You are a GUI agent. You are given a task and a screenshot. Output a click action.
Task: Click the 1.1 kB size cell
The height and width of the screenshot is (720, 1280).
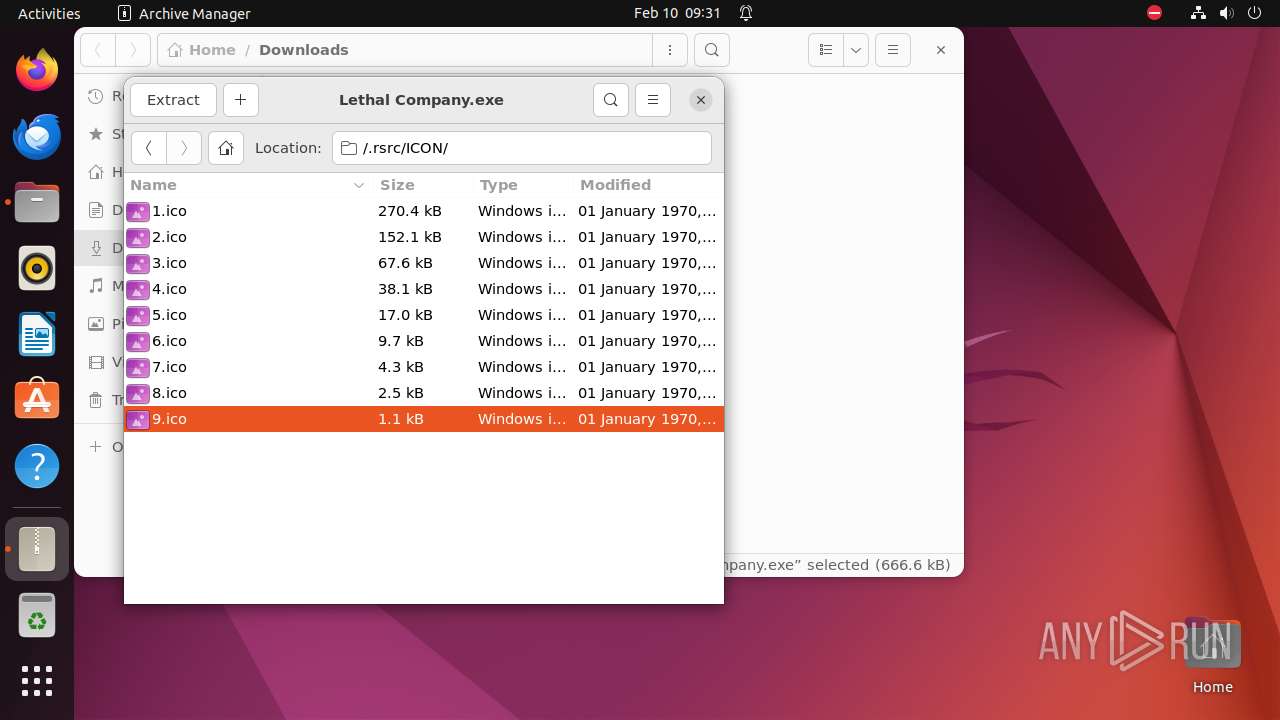[401, 419]
